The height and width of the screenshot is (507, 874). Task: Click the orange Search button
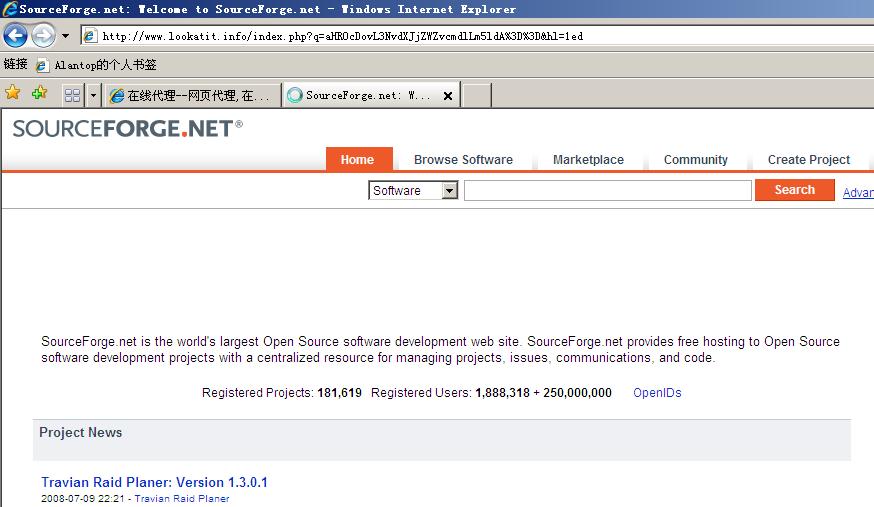pyautogui.click(x=795, y=189)
